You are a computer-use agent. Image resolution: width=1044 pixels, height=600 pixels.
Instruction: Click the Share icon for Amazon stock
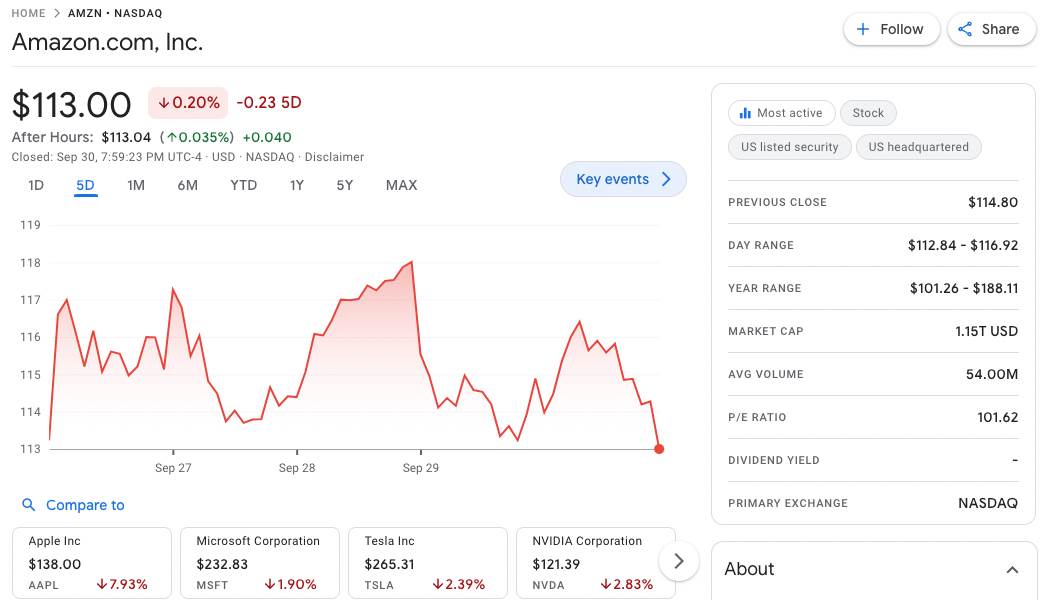click(964, 29)
